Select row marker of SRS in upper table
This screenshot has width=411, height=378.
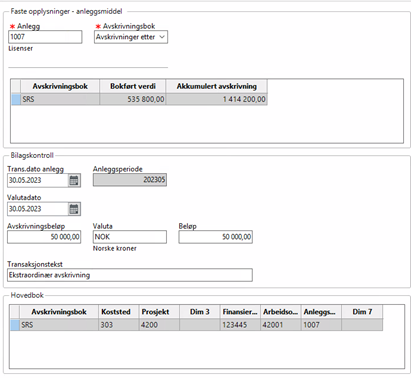coord(16,99)
